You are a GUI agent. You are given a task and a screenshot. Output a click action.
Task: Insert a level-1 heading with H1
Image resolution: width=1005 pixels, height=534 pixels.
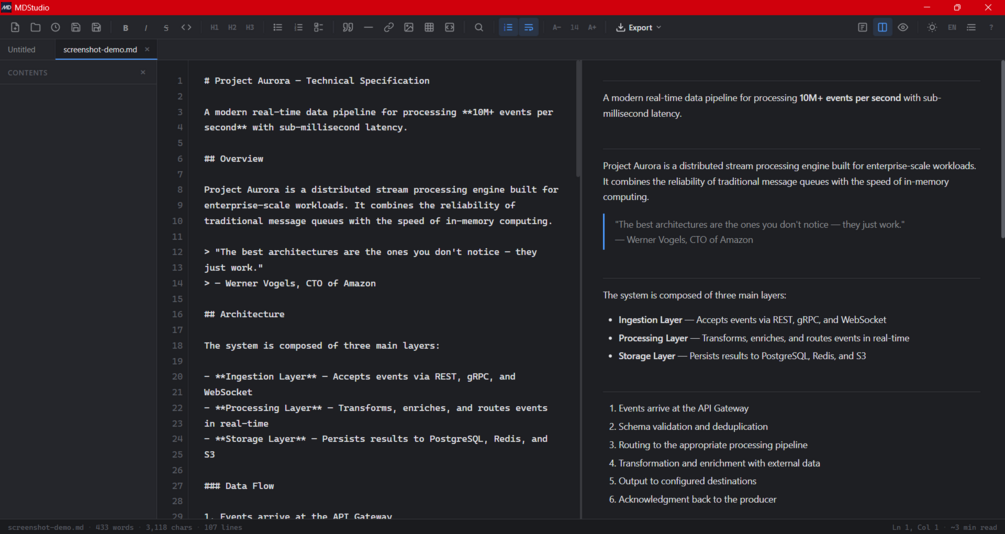(215, 28)
